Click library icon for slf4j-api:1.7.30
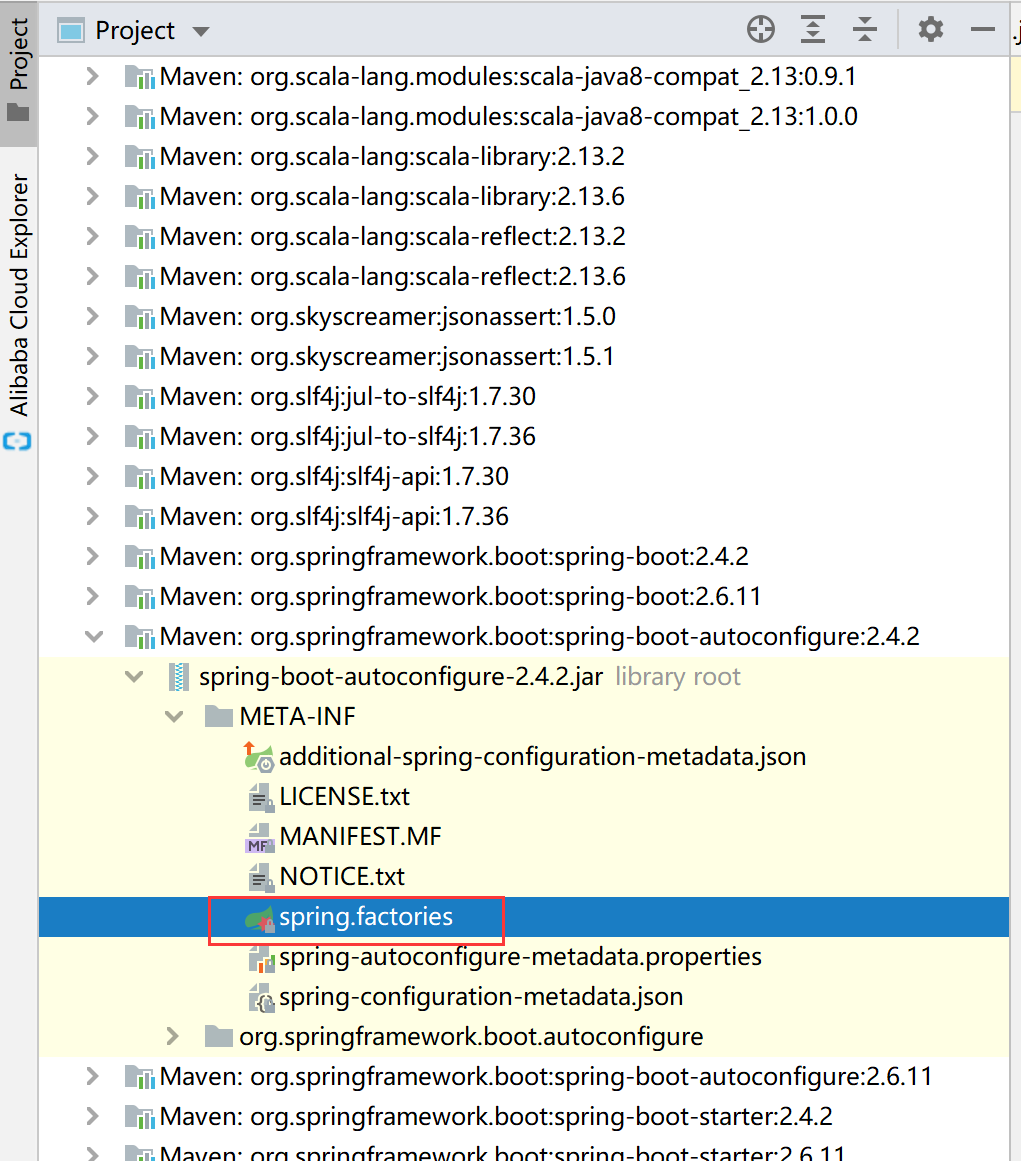1021x1161 pixels. [139, 477]
